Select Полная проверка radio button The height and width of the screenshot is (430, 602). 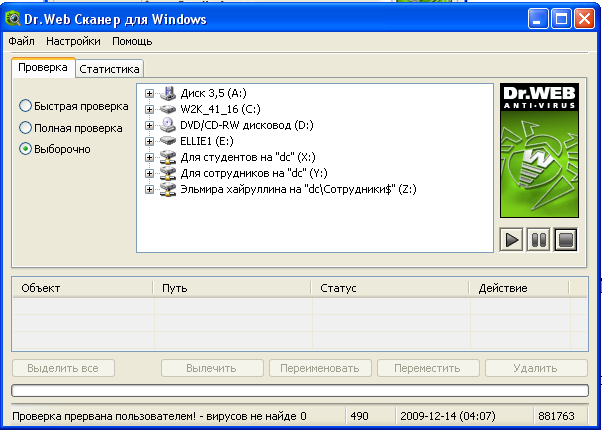pyautogui.click(x=25, y=128)
